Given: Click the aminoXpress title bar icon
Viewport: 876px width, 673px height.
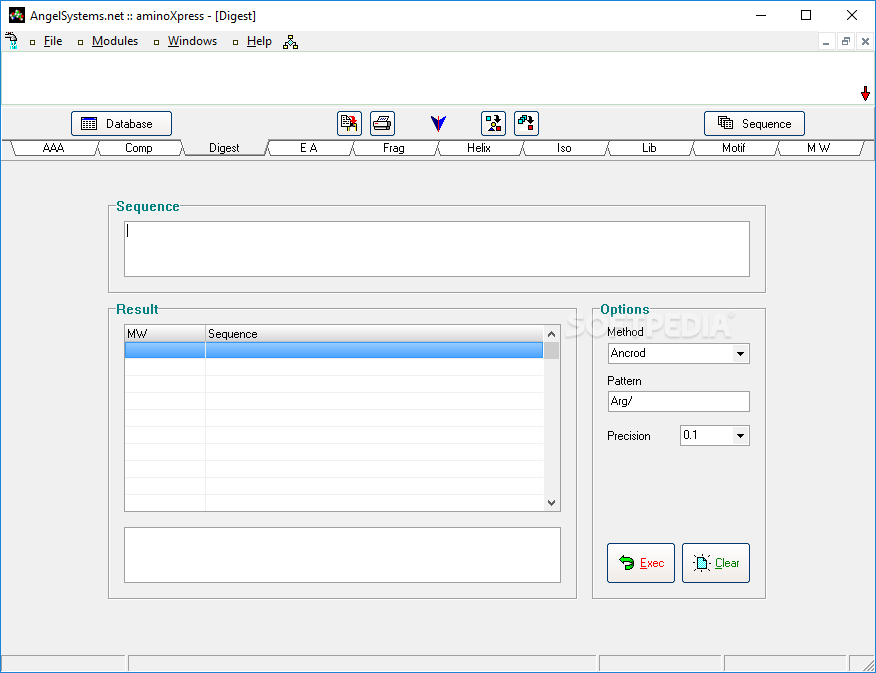Looking at the screenshot, I should [x=17, y=15].
